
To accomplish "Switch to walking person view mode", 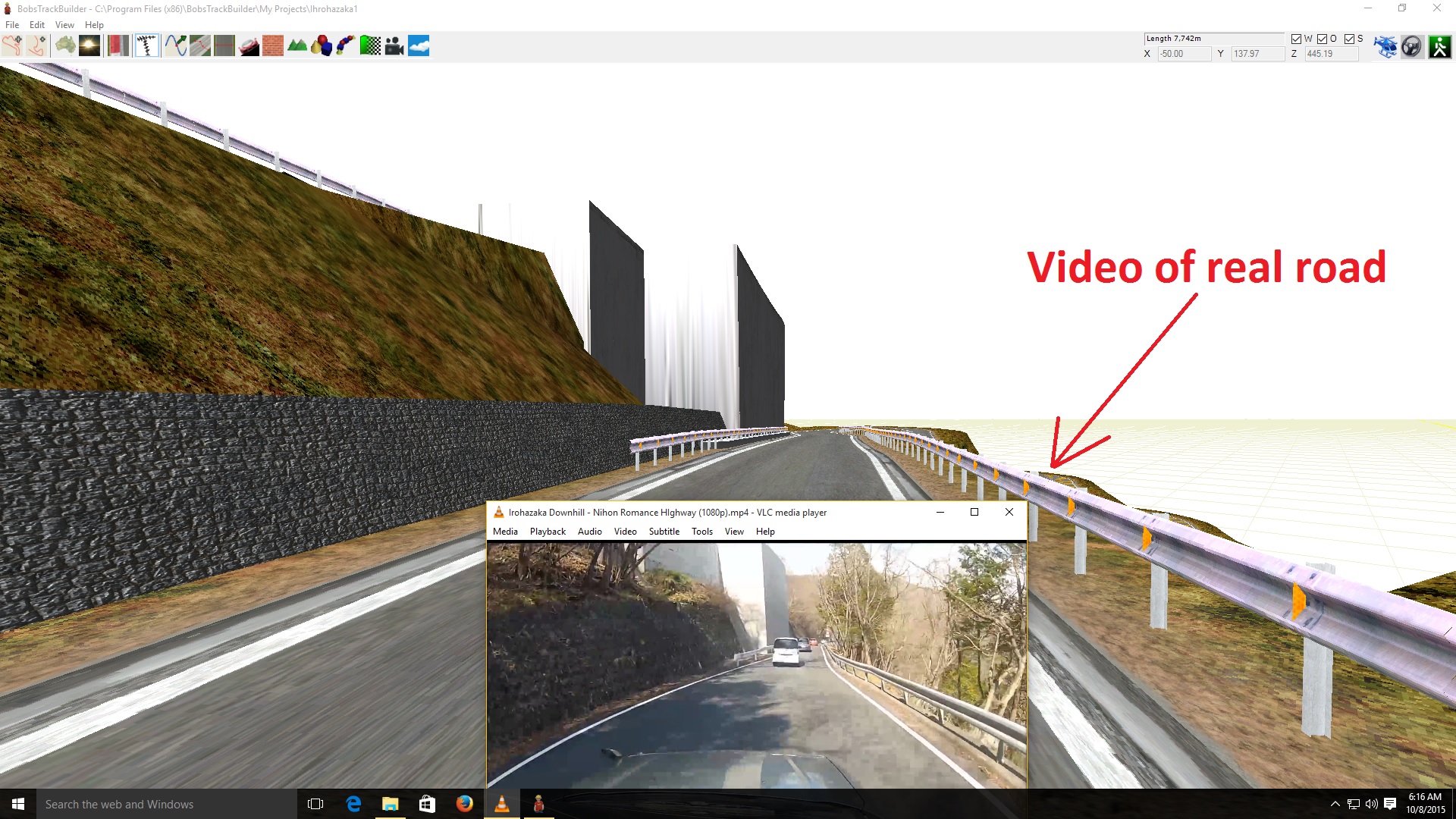I will point(1439,47).
